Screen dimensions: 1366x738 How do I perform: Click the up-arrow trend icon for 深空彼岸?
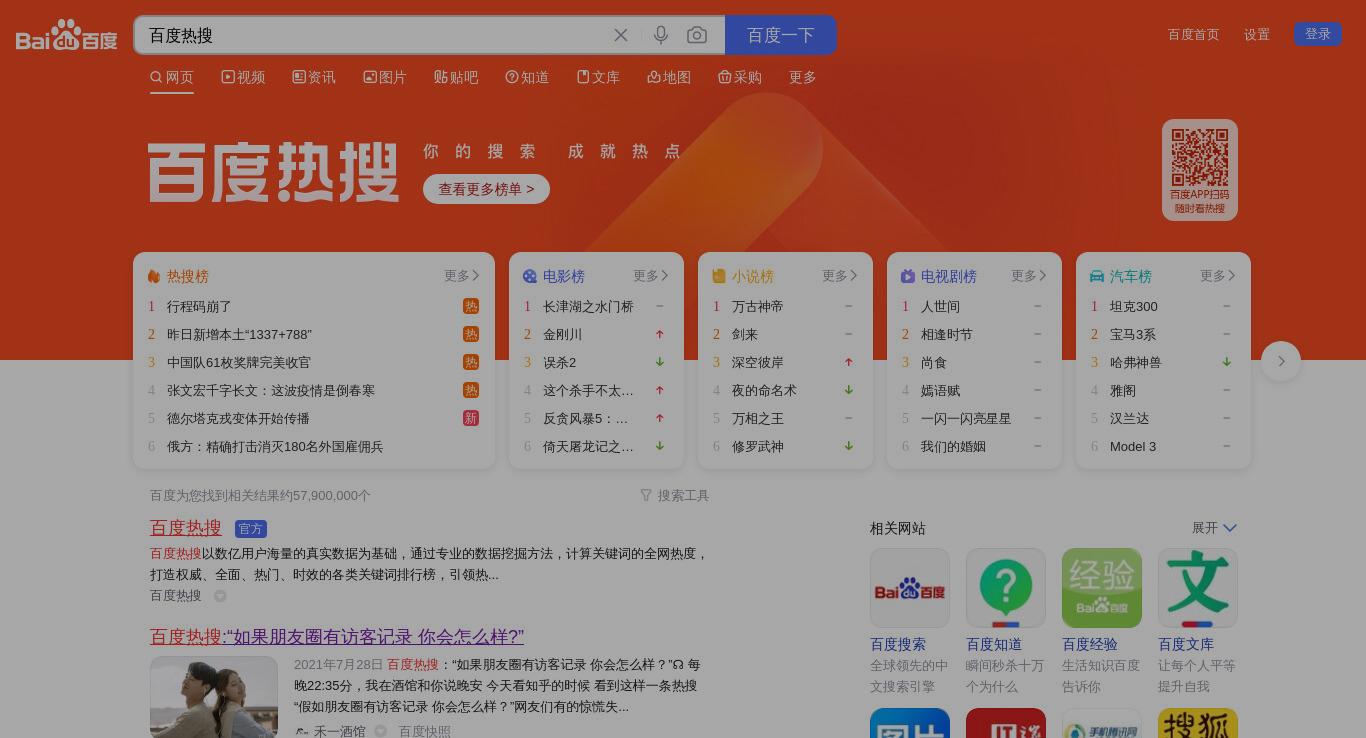click(x=849, y=362)
